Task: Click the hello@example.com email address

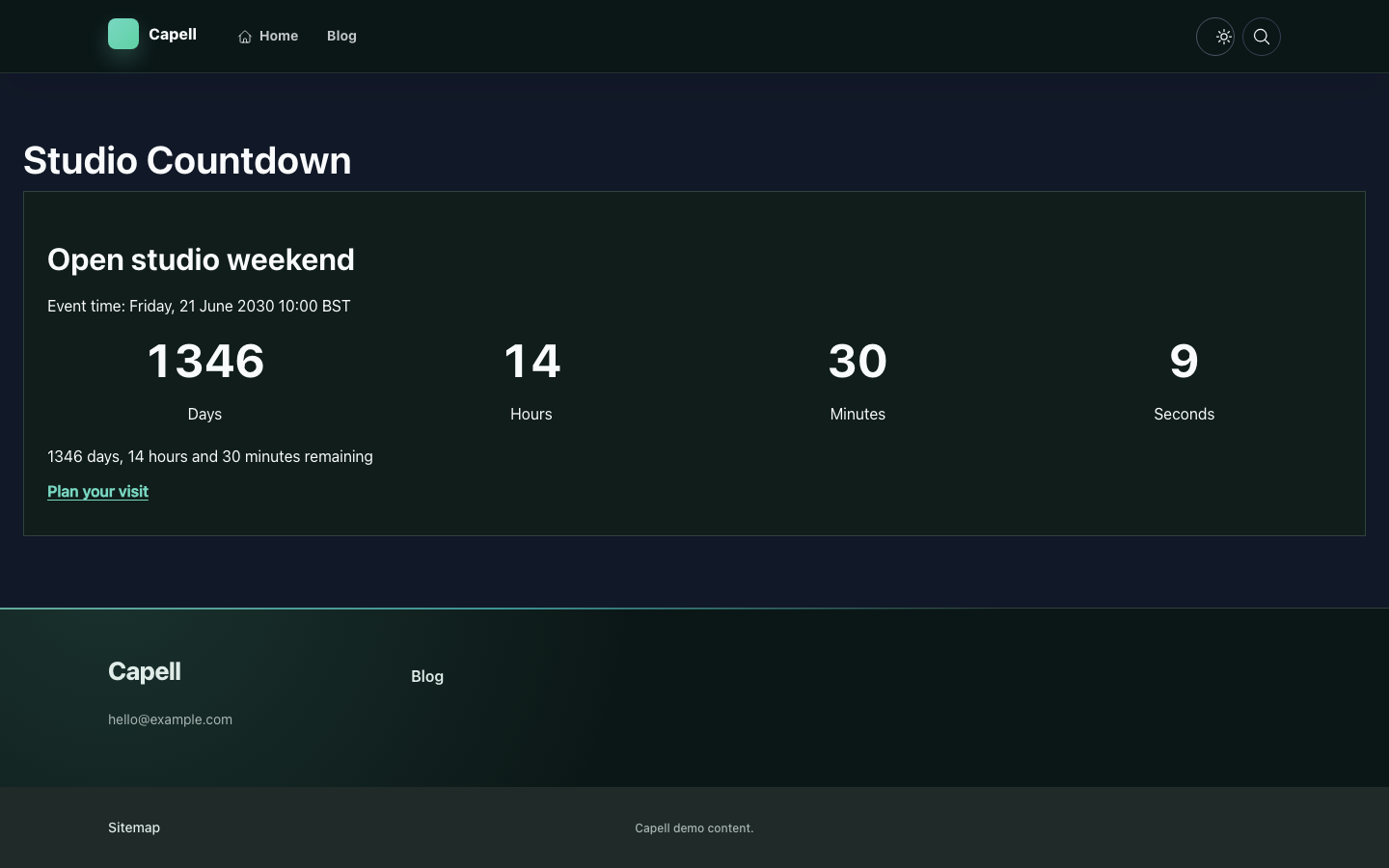Action: [x=170, y=719]
